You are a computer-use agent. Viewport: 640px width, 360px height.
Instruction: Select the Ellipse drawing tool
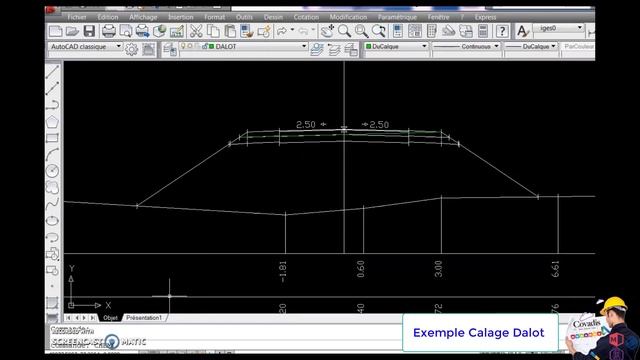pos(53,220)
